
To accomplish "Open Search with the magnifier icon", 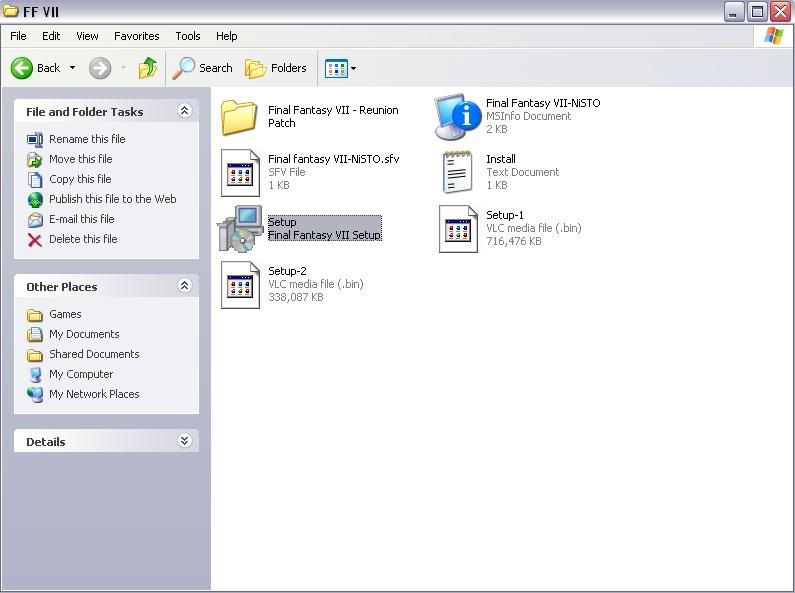I will [x=183, y=68].
